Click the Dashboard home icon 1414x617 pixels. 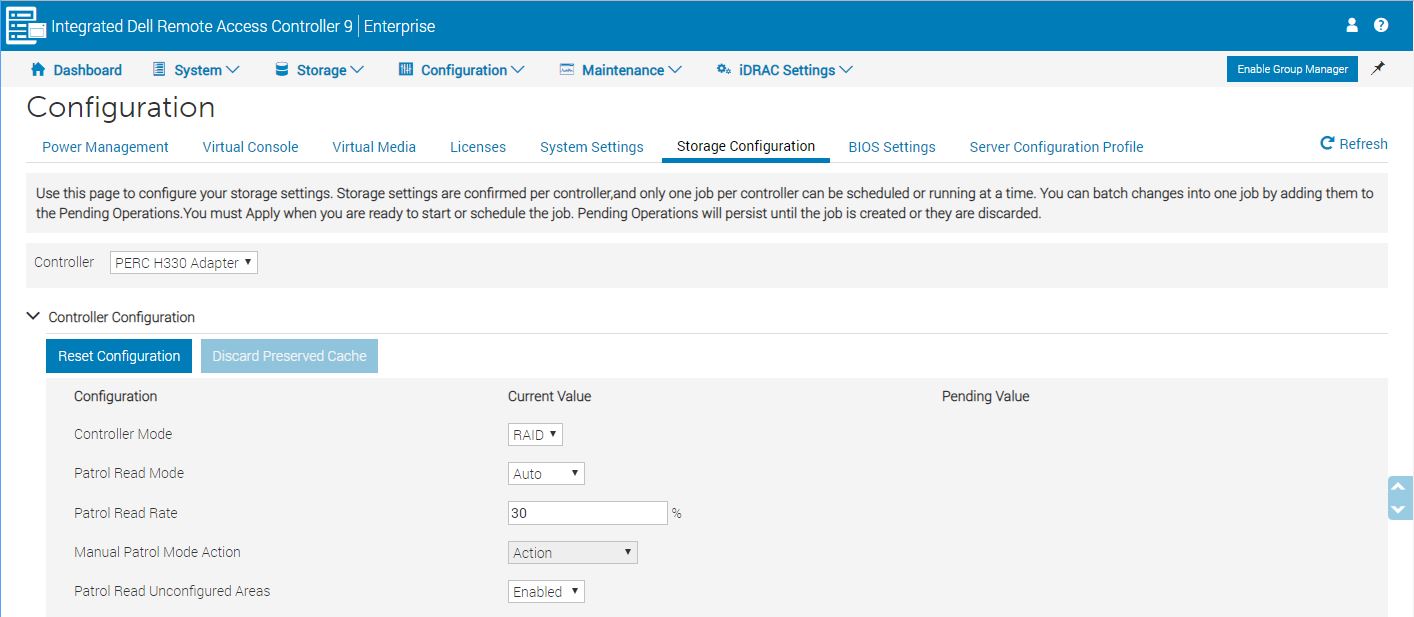point(38,70)
